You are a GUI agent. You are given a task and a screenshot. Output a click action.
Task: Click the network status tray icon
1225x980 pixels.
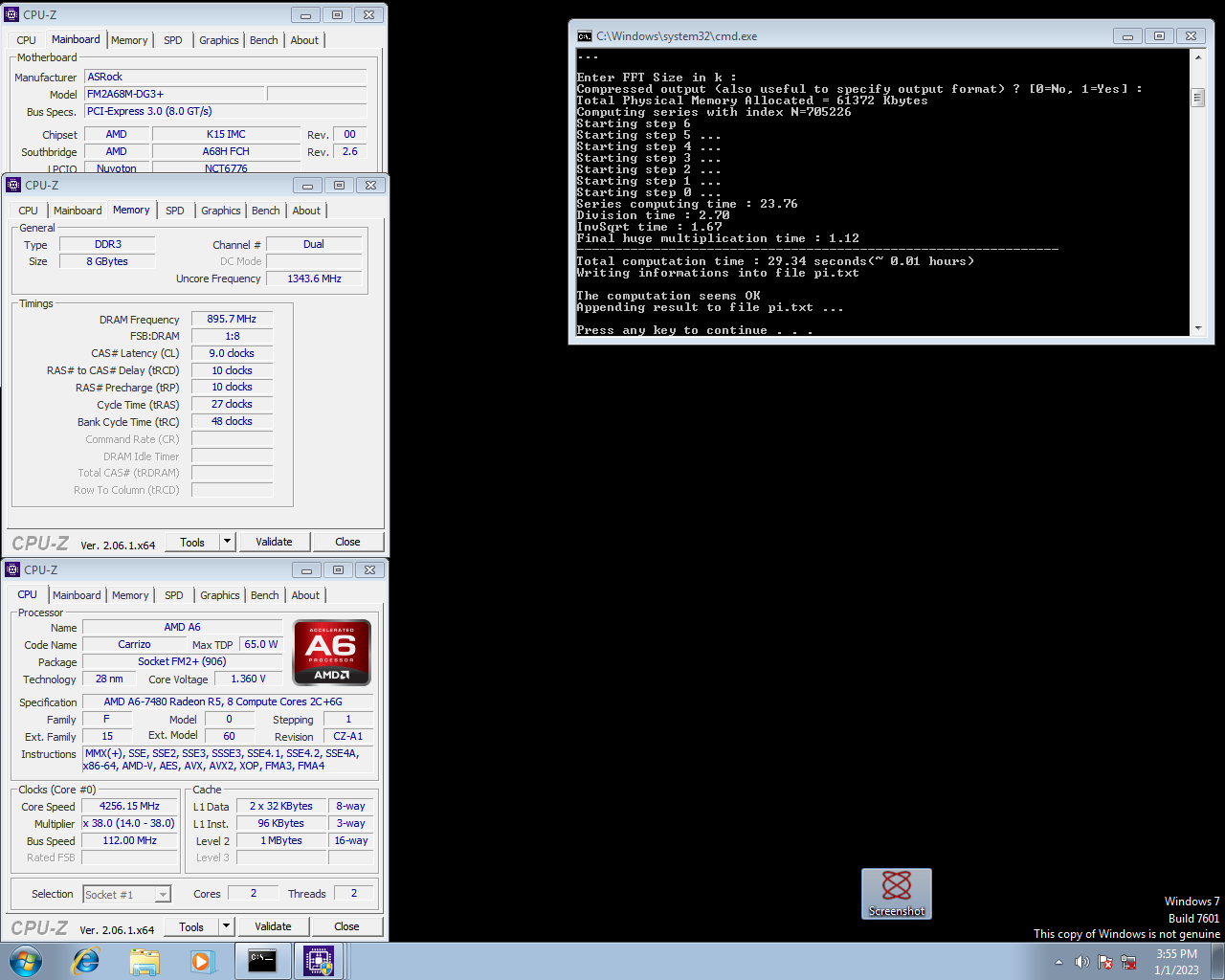(x=1128, y=962)
